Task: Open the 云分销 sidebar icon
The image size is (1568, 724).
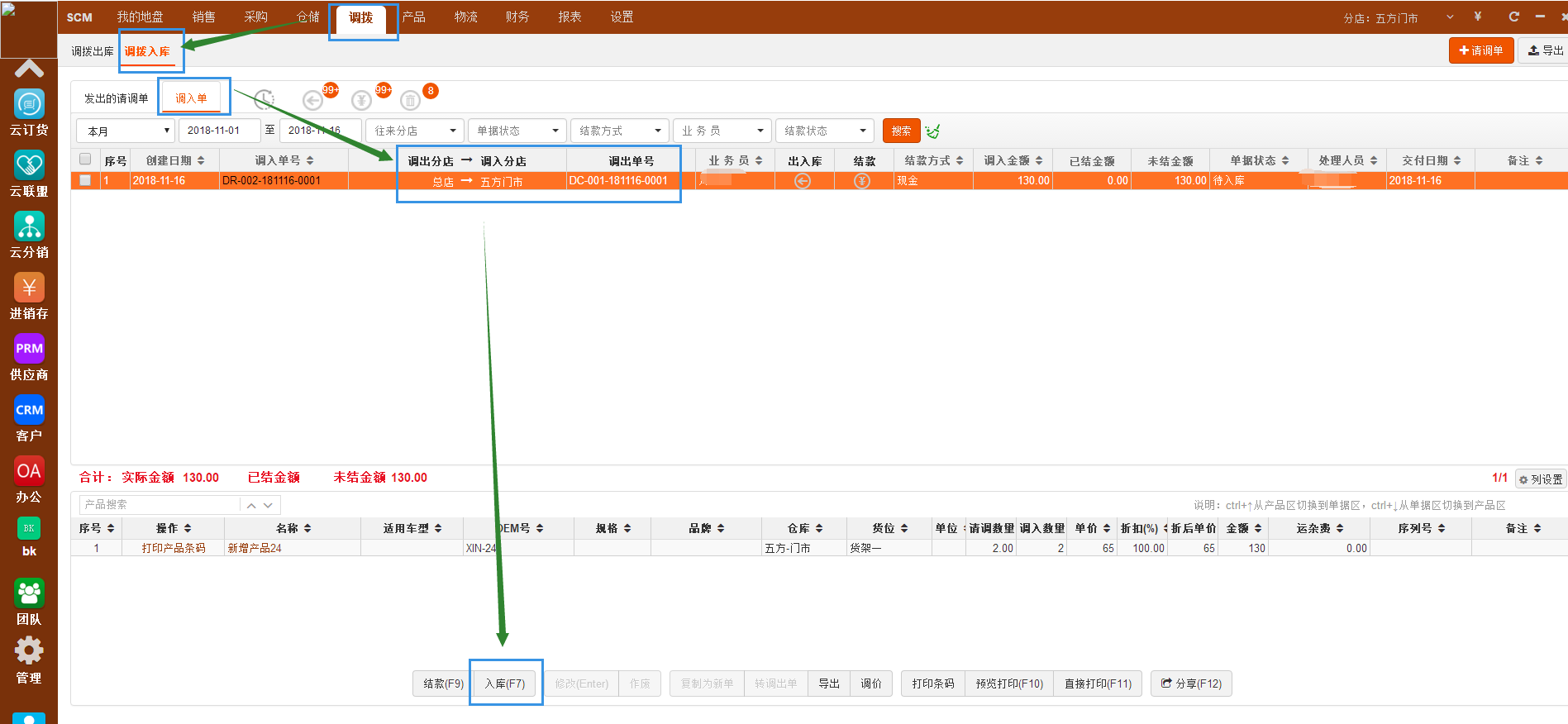Action: [x=29, y=227]
